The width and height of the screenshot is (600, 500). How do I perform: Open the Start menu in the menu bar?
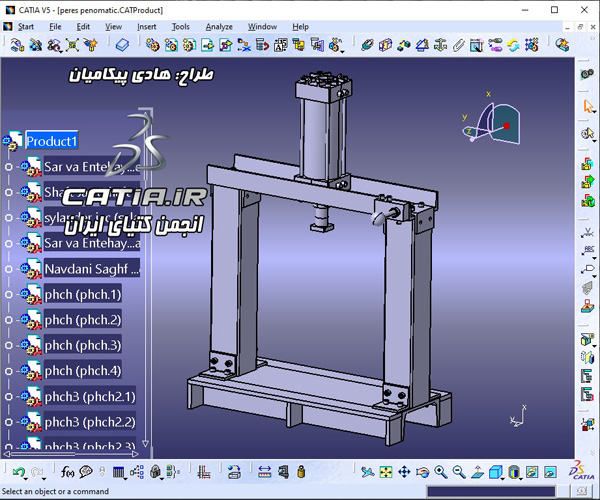26,27
